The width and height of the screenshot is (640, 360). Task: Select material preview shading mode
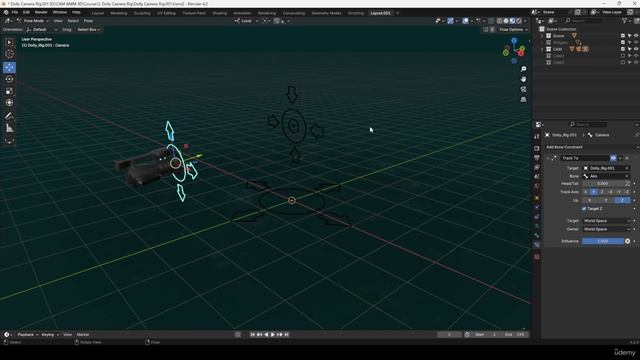pos(513,21)
